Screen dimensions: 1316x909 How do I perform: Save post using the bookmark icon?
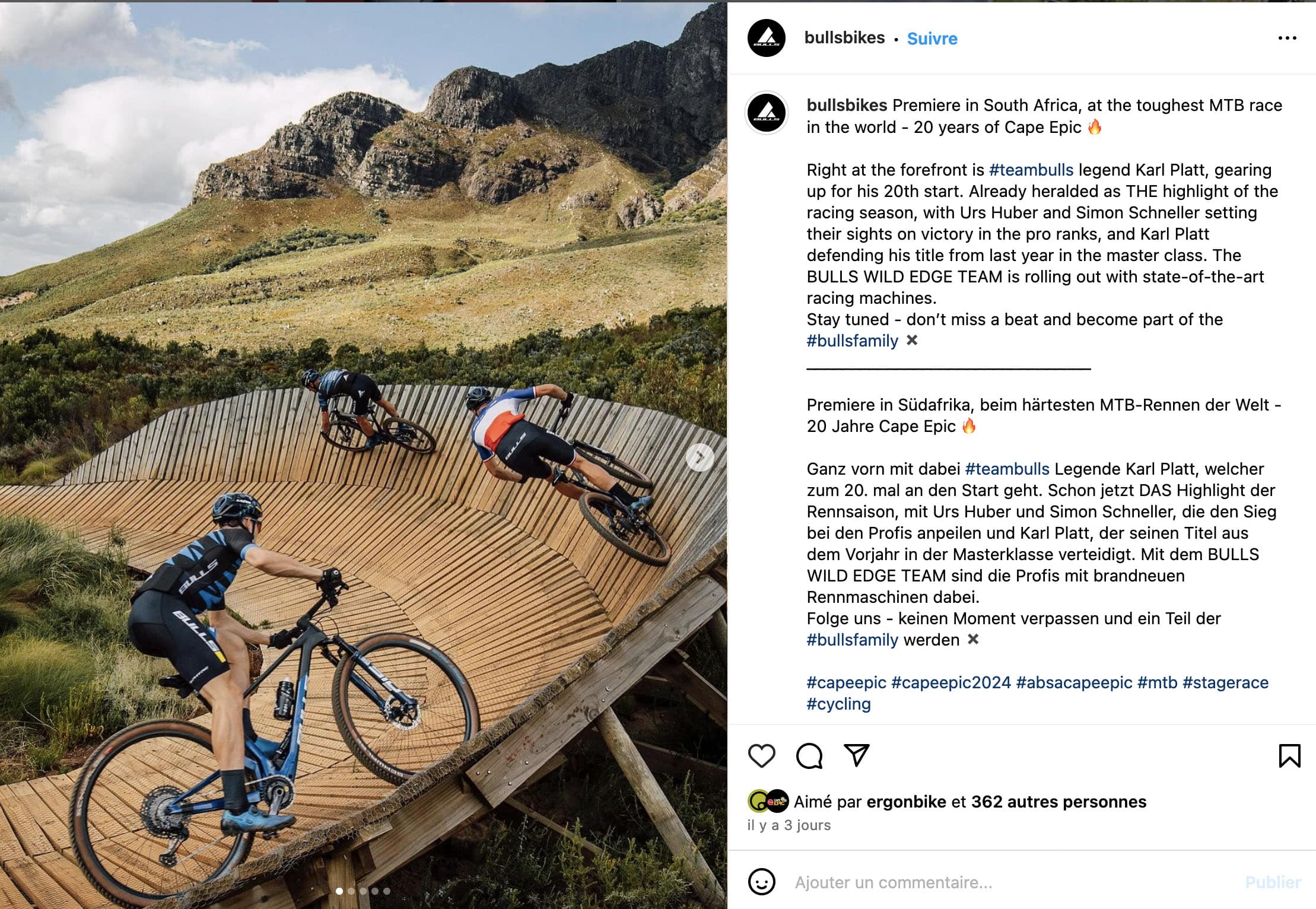[x=1289, y=756]
